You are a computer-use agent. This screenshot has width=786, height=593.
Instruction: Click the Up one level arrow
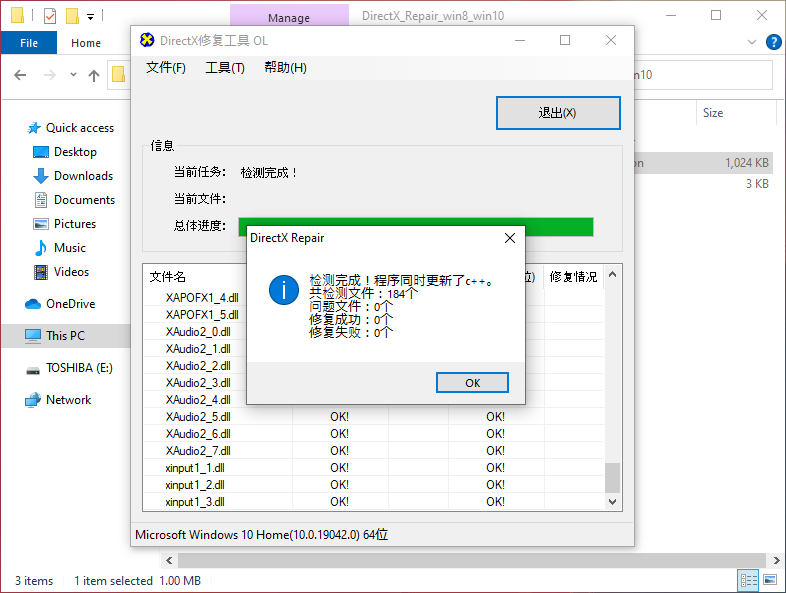click(94, 75)
